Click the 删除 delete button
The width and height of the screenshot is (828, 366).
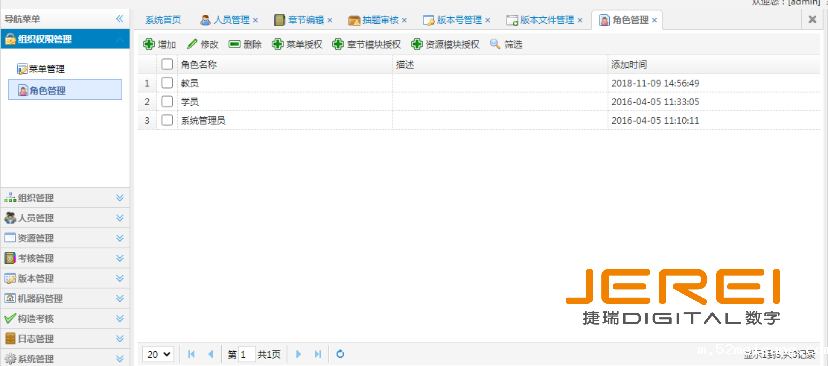click(x=245, y=44)
